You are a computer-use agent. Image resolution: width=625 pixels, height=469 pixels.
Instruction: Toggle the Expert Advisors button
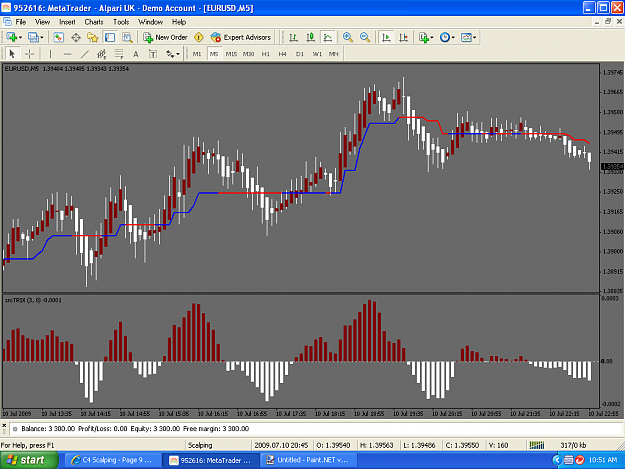click(x=241, y=37)
